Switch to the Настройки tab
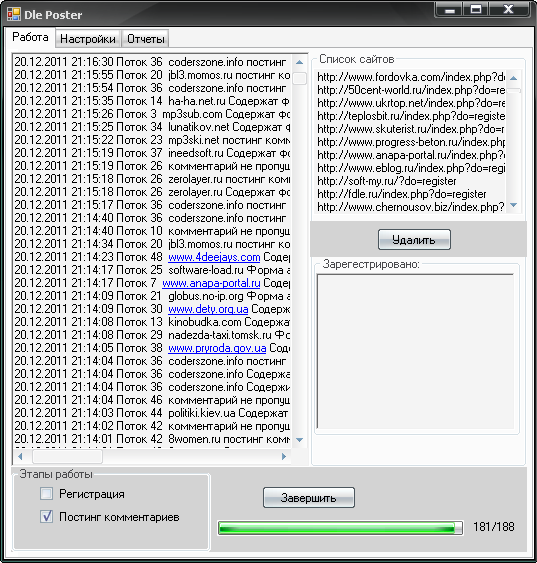The image size is (537, 563). click(88, 38)
